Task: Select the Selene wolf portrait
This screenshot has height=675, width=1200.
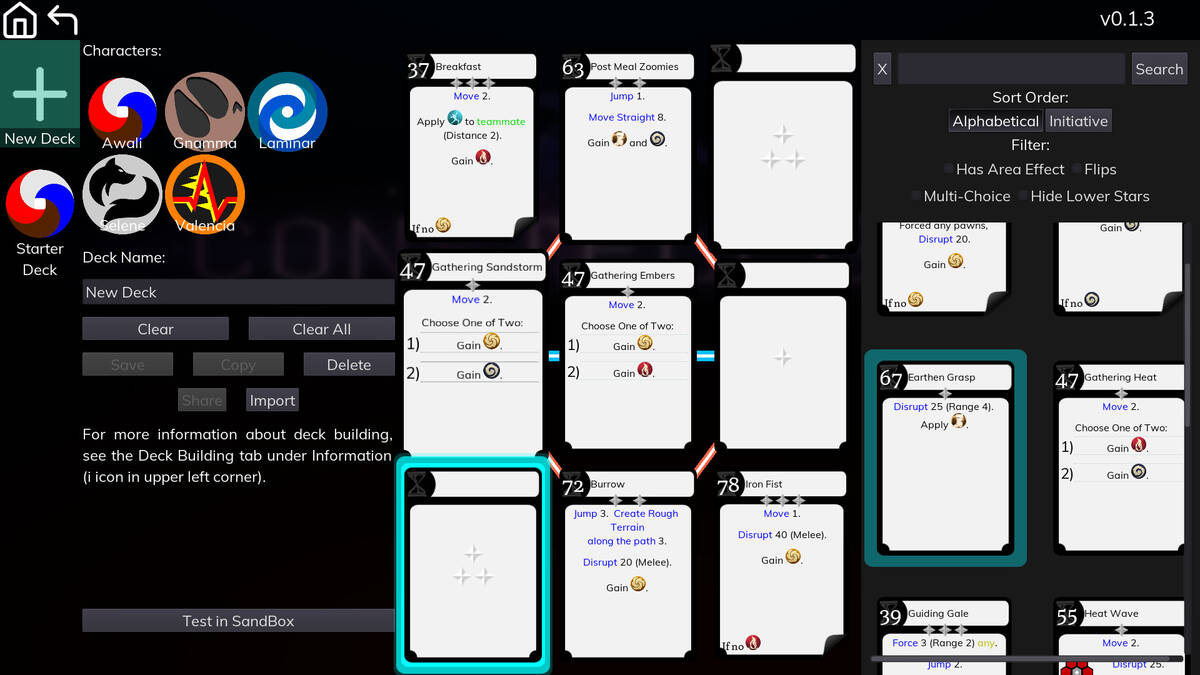Action: tap(122, 194)
